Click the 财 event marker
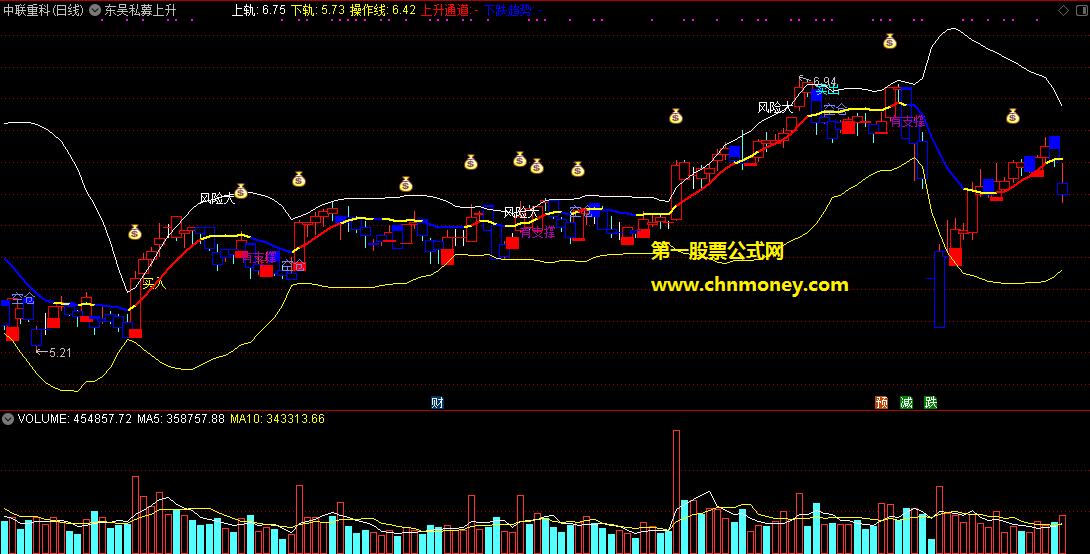This screenshot has height=554, width=1090. click(x=437, y=402)
